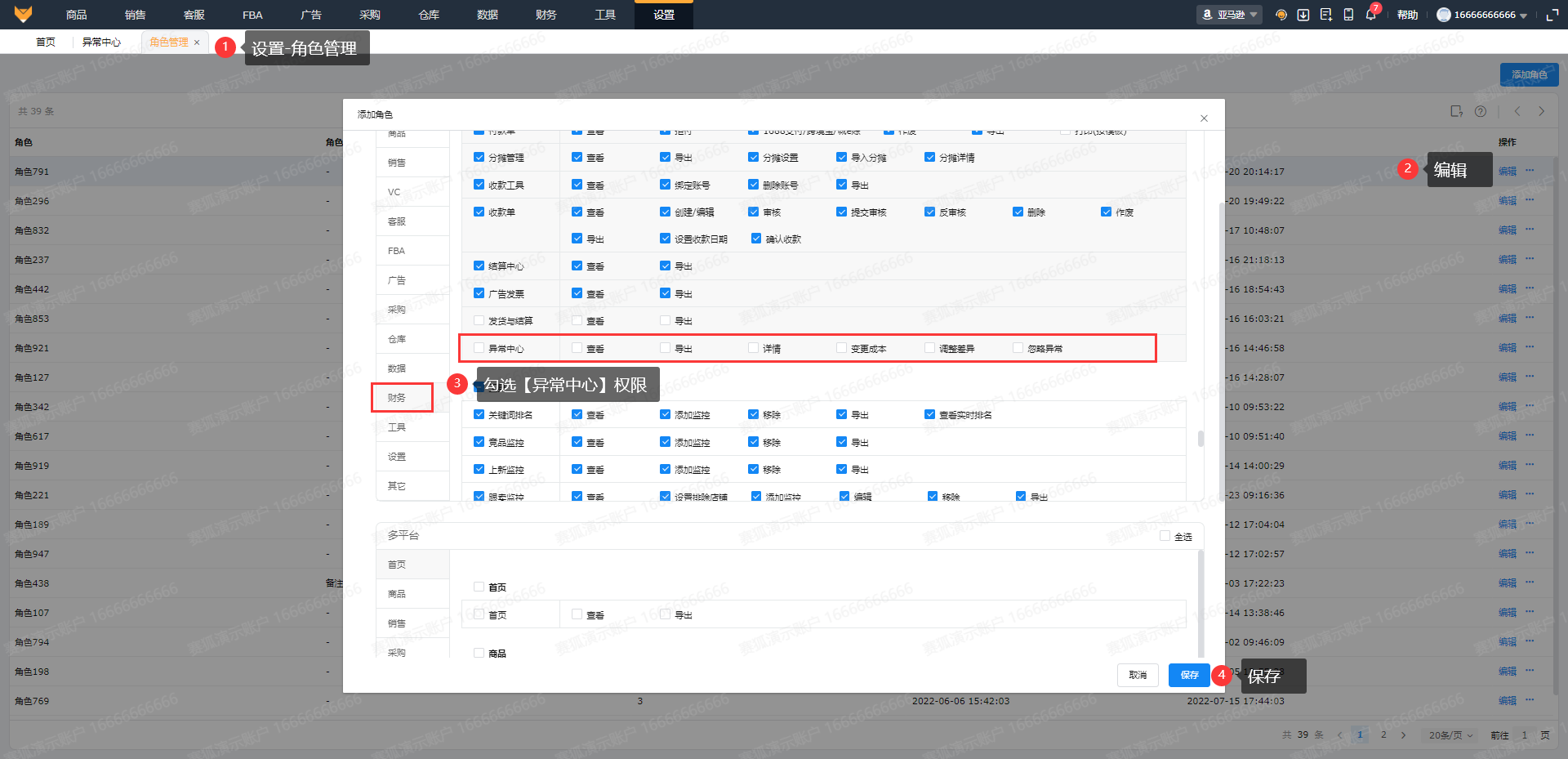Open the customer service headset icon

(x=1281, y=15)
